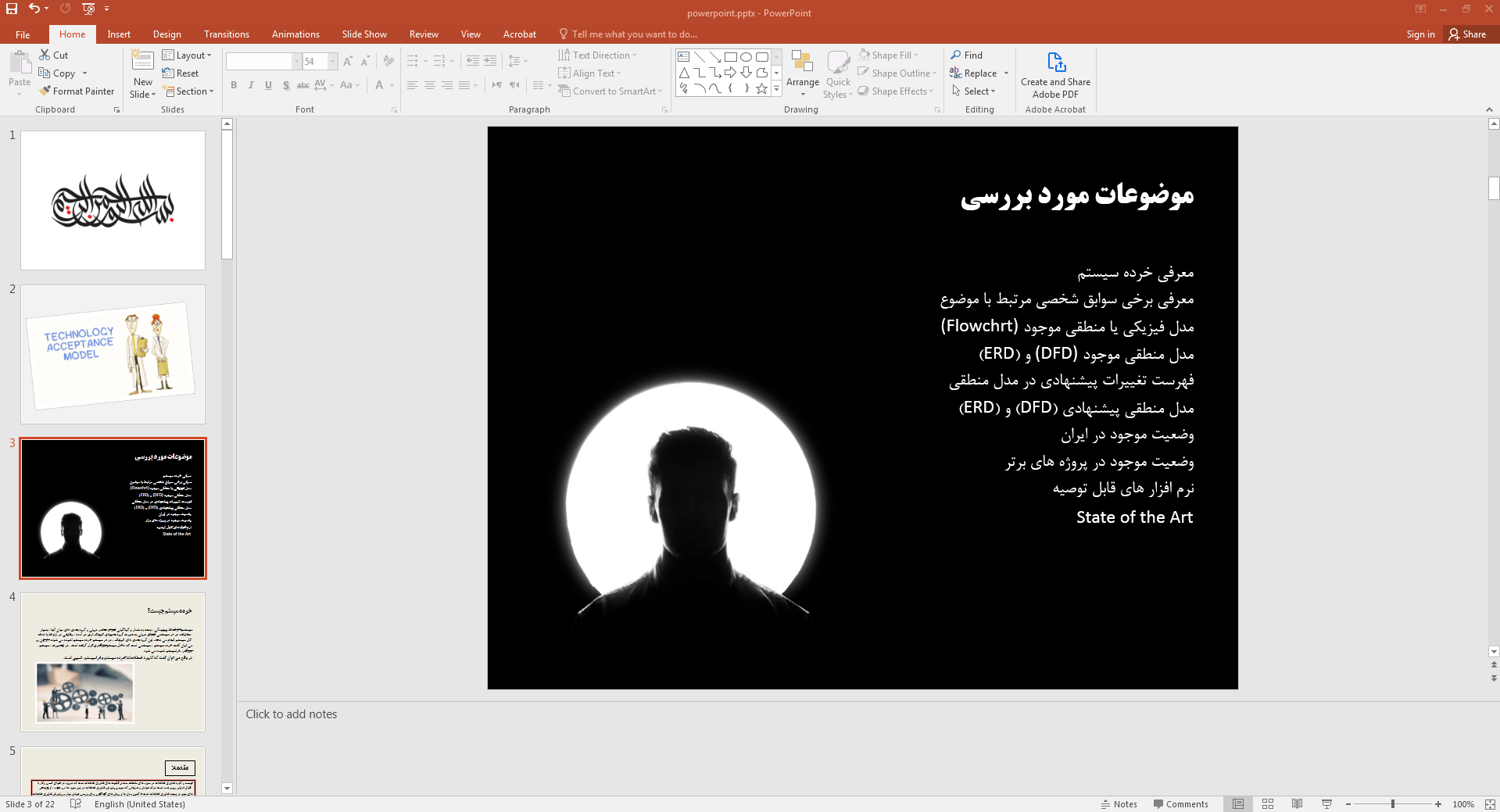Select slide 4 thumbnail in panel
Screen dimensions: 1500x812
[113, 662]
